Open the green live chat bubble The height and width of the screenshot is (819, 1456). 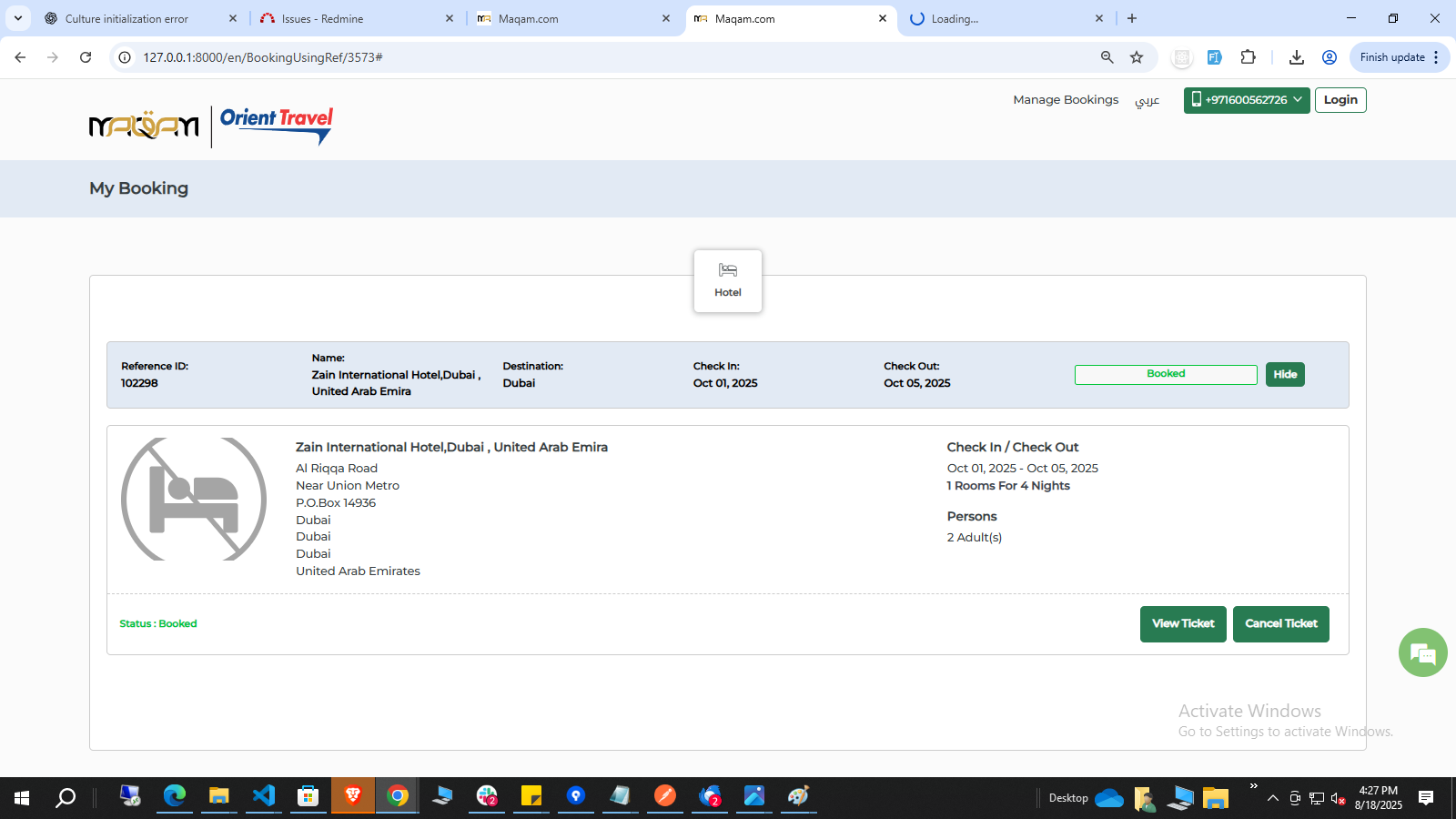(x=1422, y=652)
